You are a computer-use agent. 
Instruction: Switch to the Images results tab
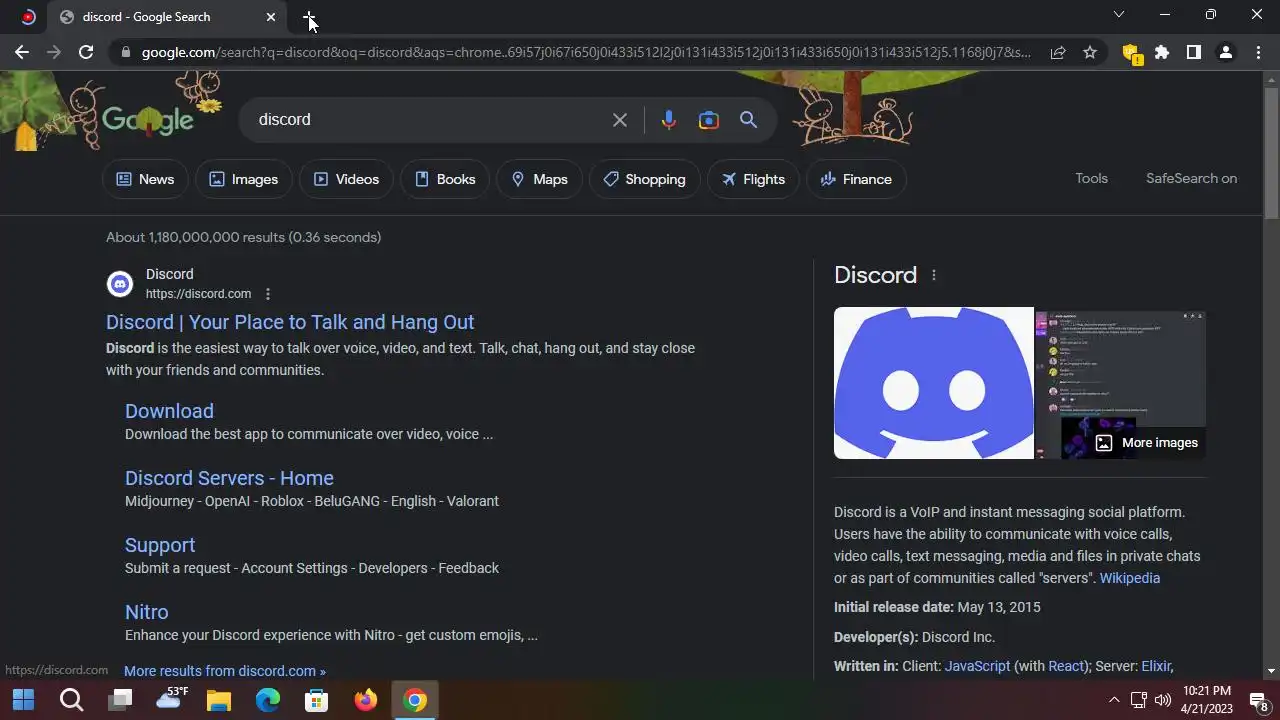click(243, 179)
